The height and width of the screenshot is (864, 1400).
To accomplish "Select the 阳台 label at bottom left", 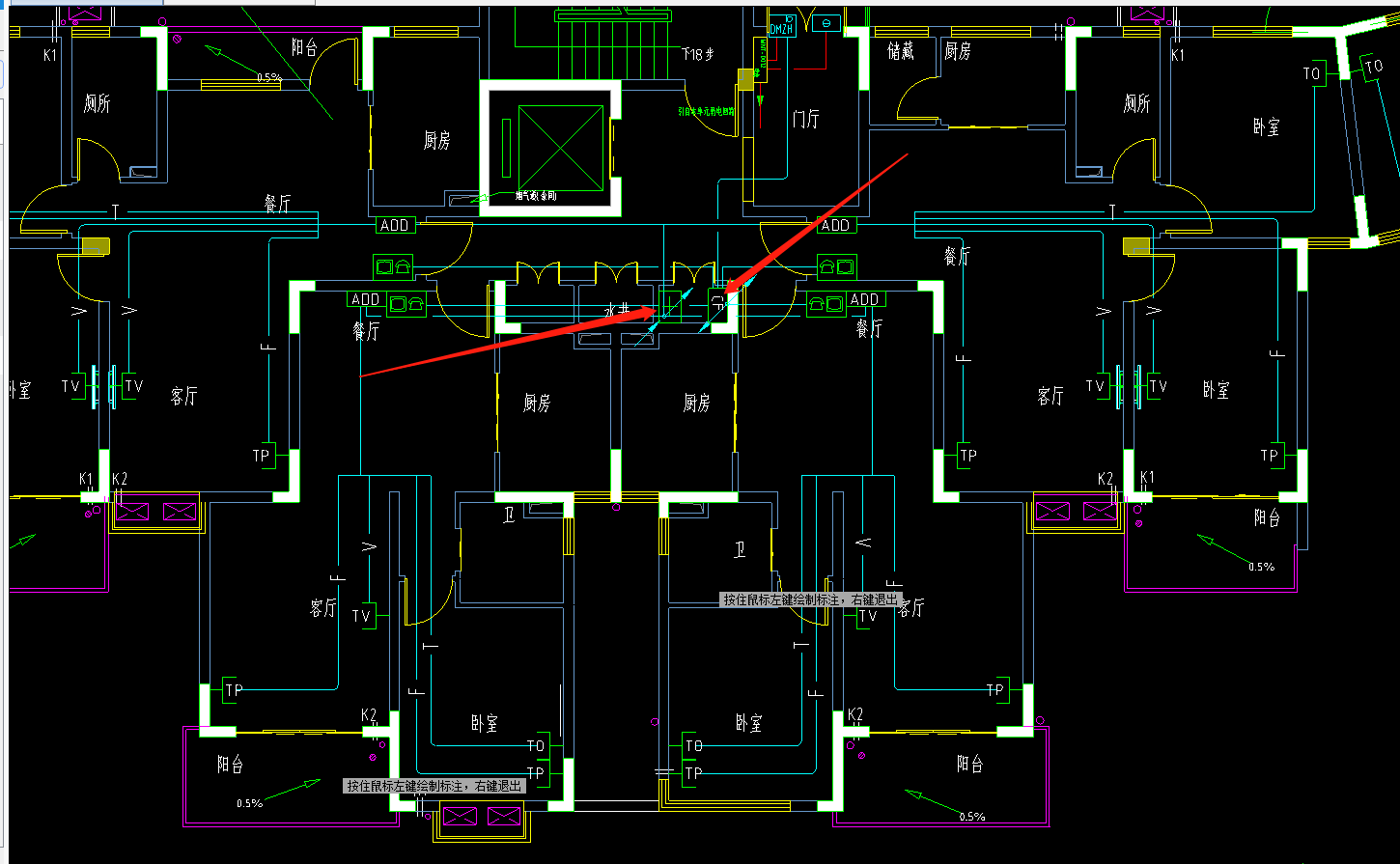I will click(x=231, y=765).
